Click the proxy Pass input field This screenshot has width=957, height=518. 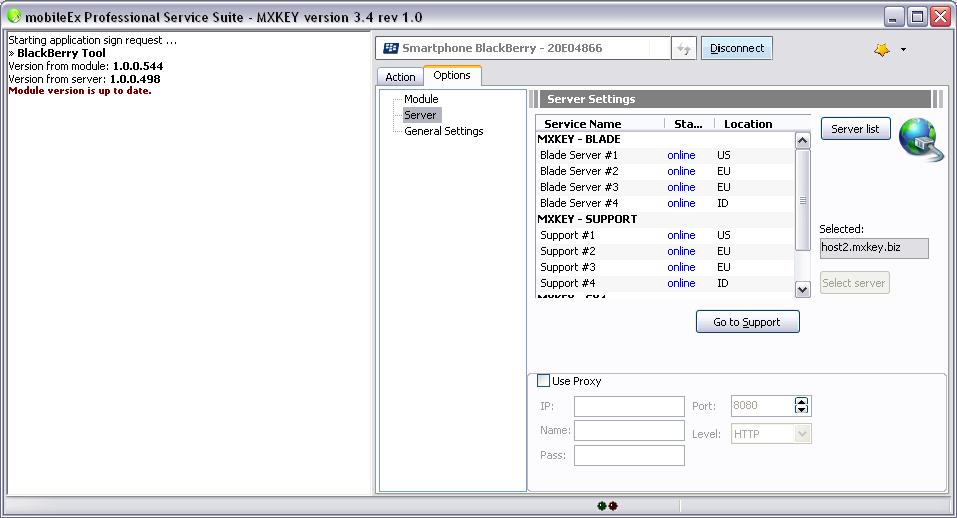point(629,455)
